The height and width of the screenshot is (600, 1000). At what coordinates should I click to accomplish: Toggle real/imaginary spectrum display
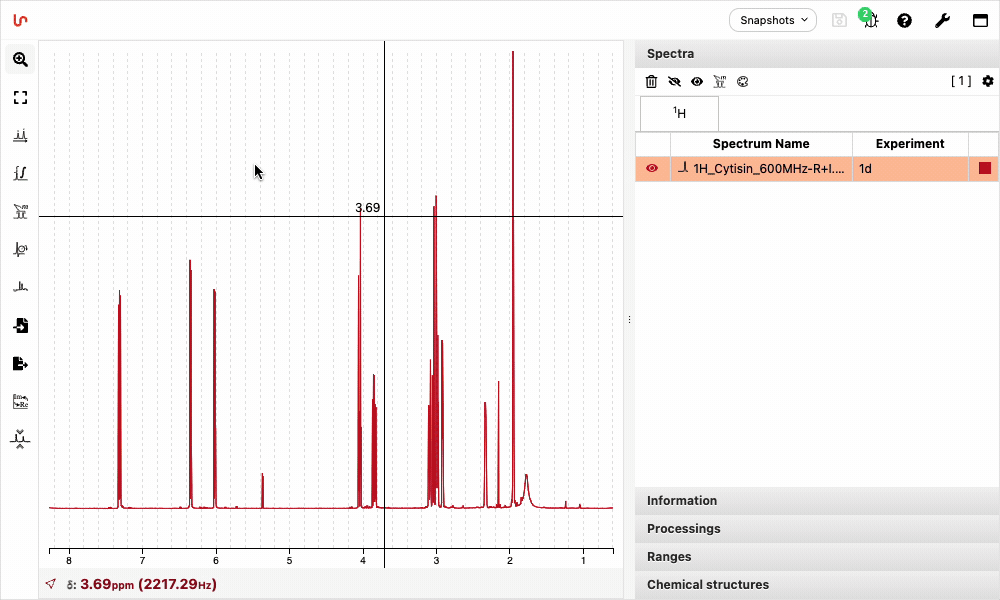(20, 401)
